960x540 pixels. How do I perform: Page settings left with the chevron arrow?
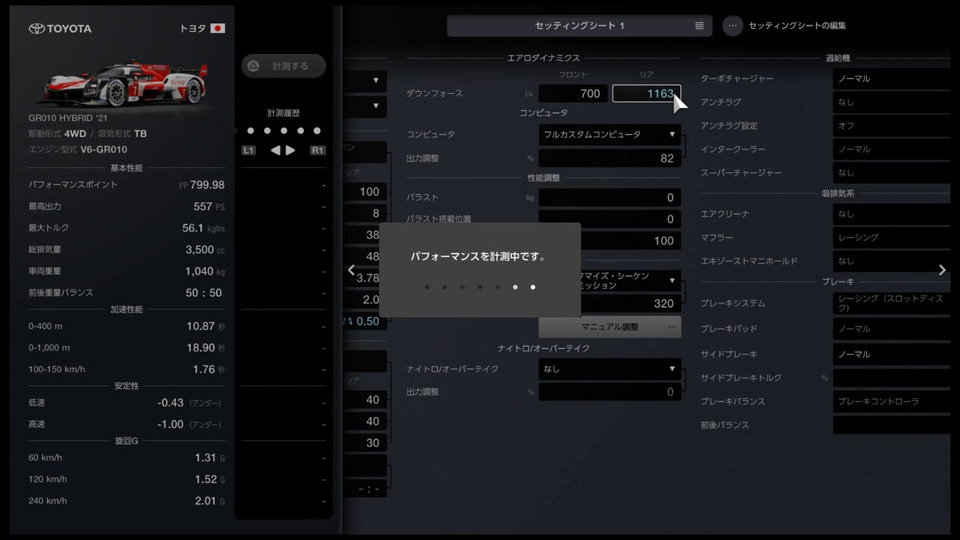[351, 270]
